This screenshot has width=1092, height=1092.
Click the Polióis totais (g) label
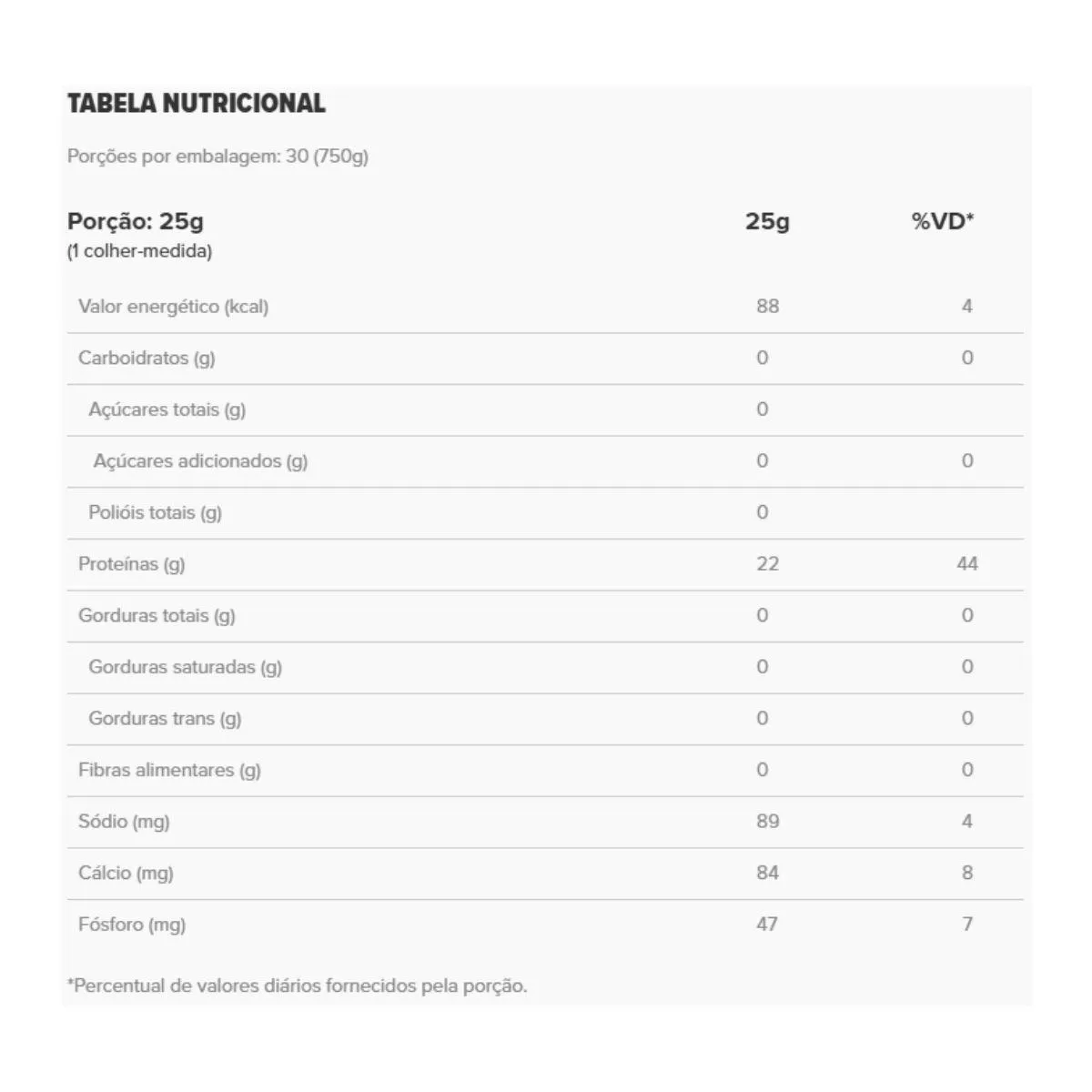[155, 512]
